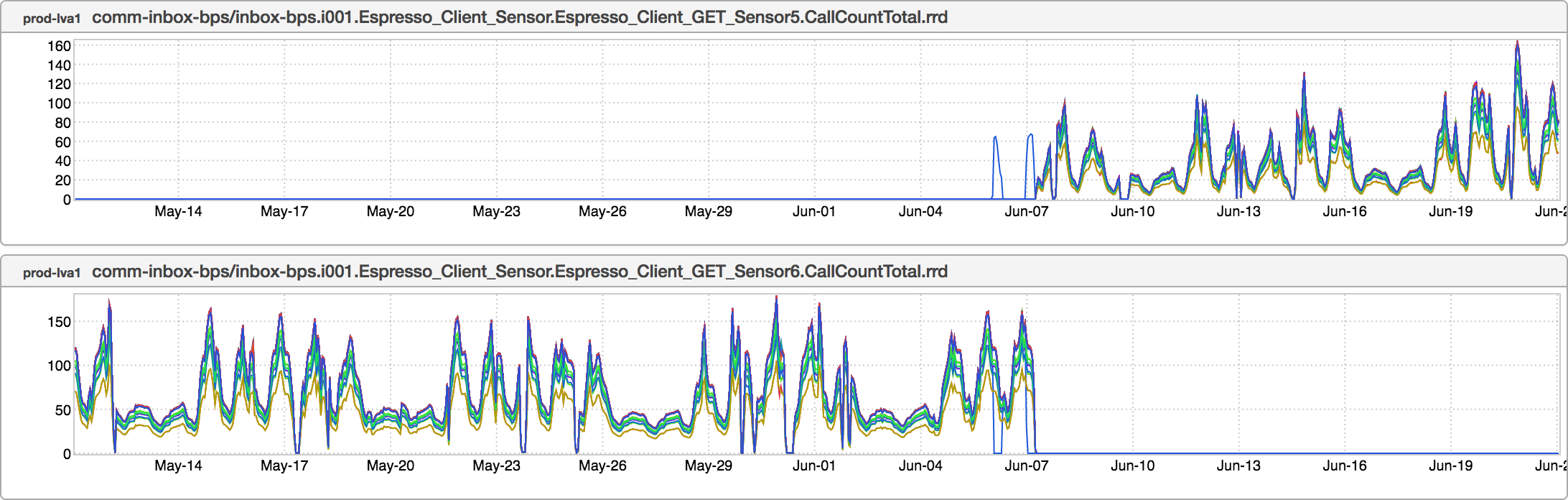
Task: Click first isolated blue spike in Sensor5 chart
Action: (995, 138)
